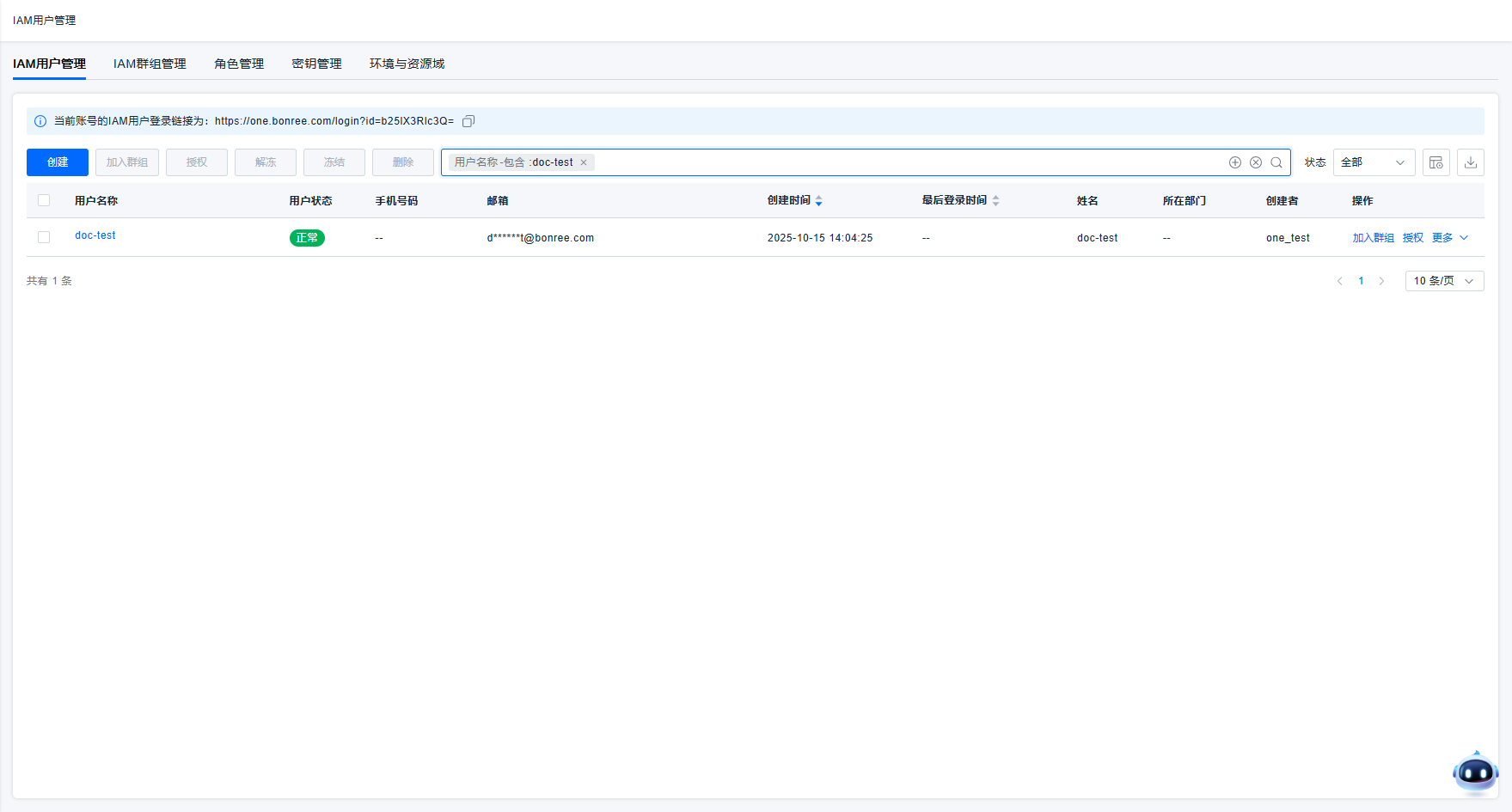Check the doc-test row checkbox
This screenshot has height=812, width=1512.
click(44, 237)
